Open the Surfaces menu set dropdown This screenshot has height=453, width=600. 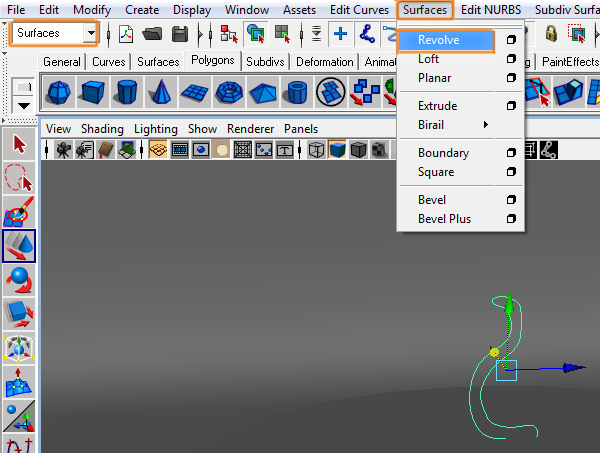pos(91,33)
